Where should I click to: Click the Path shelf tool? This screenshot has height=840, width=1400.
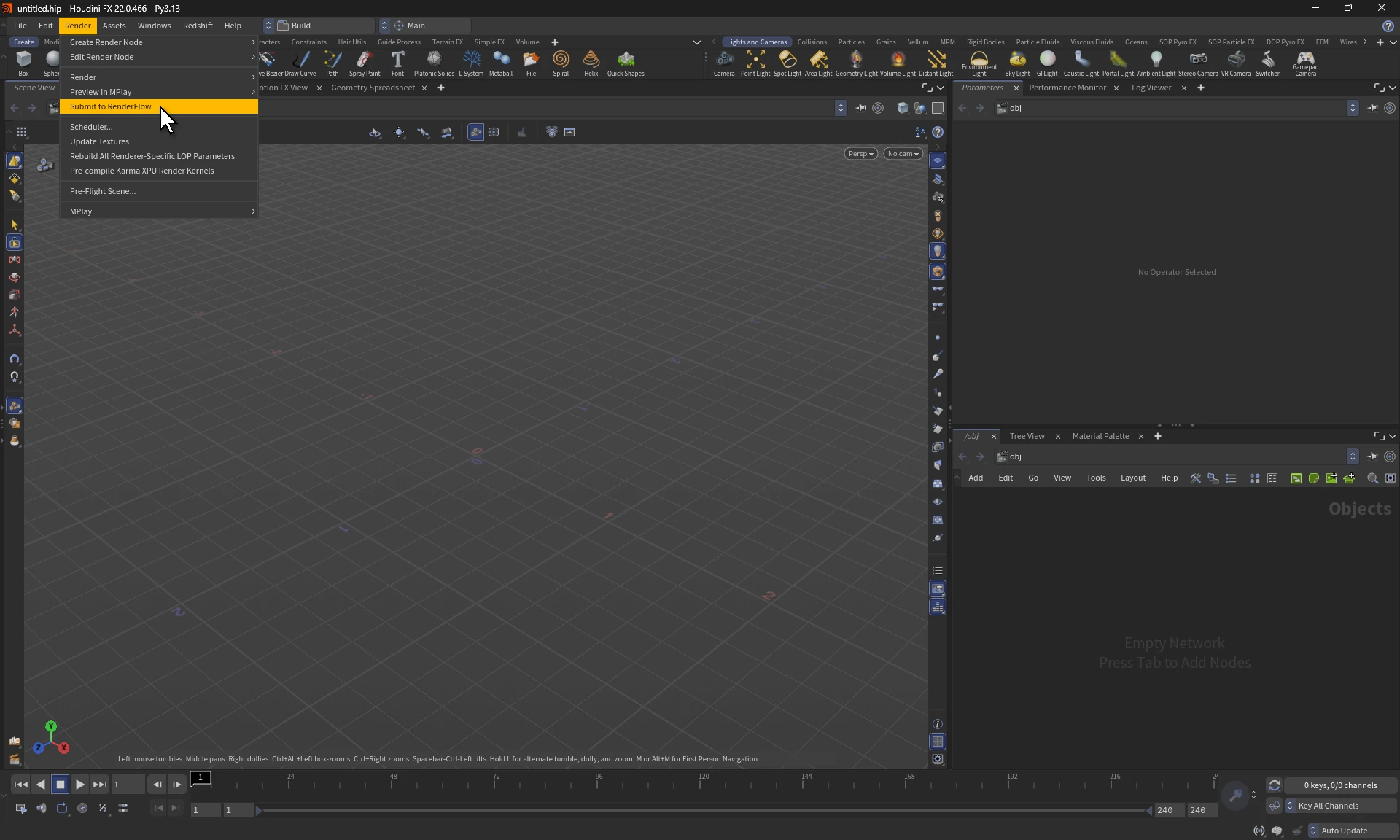tap(332, 63)
